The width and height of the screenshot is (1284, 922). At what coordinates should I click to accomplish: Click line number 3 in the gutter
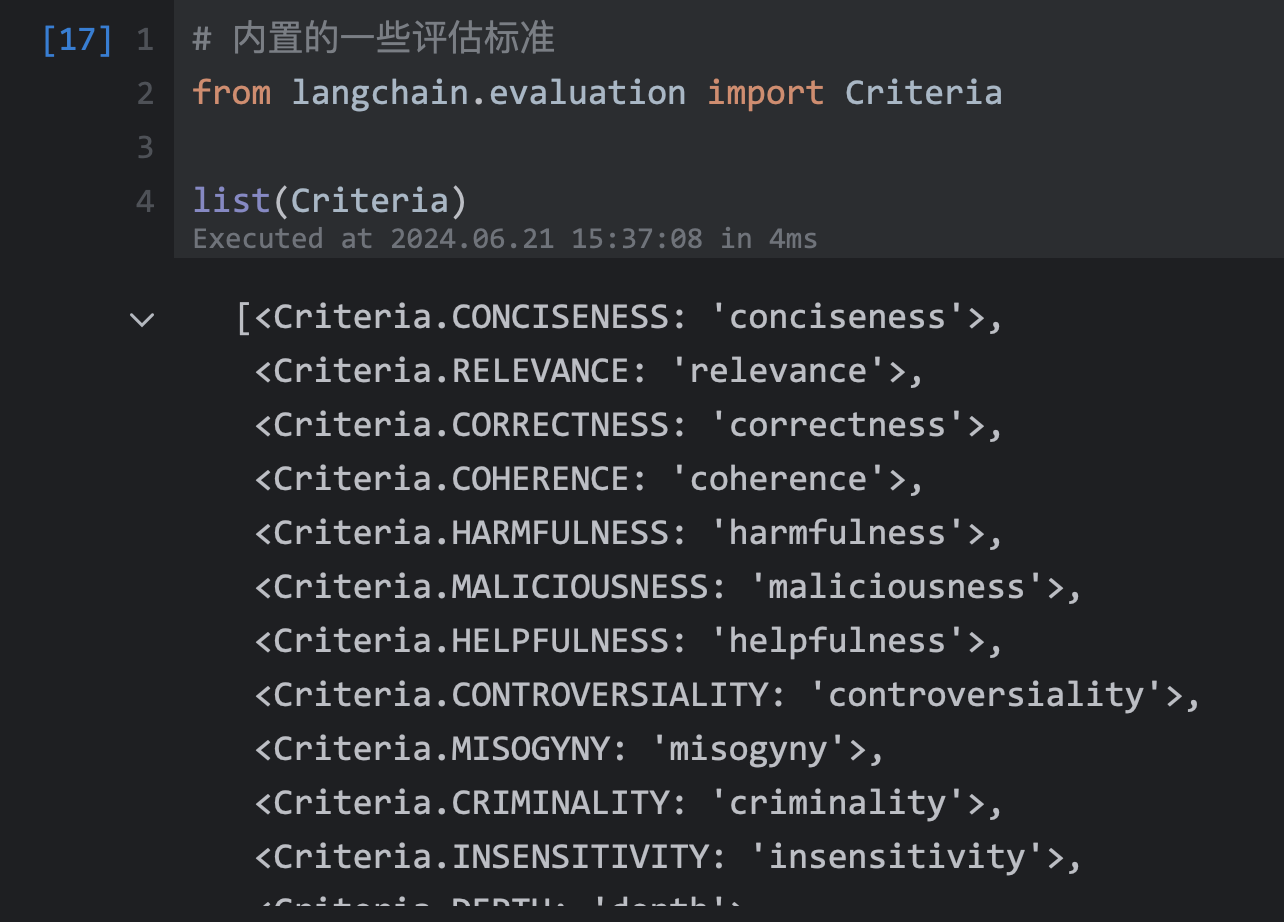(x=145, y=148)
